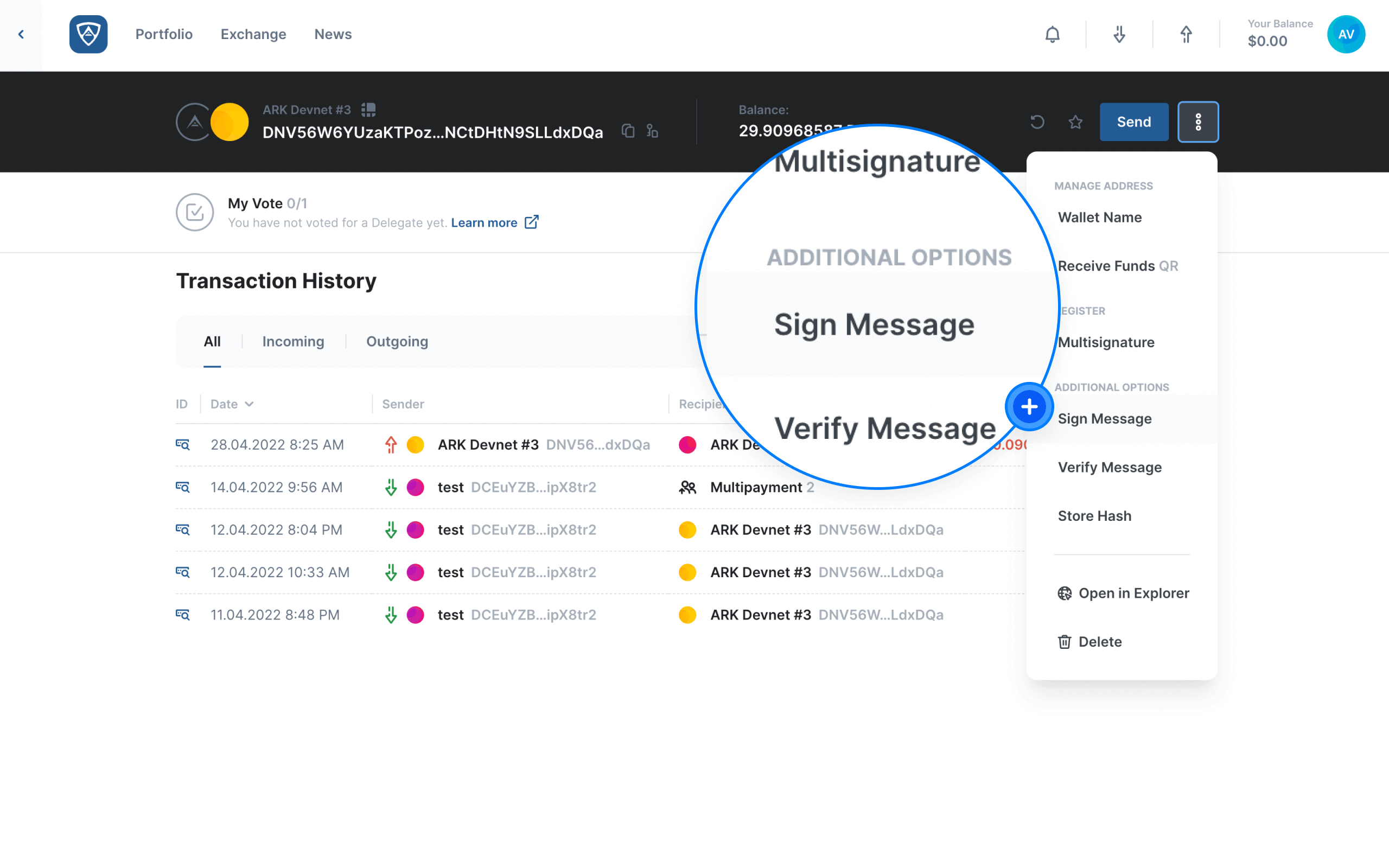Click the yellow recipient avatar in 12.04.2022 10:33 AM row
This screenshot has width=1389, height=868.
(687, 572)
